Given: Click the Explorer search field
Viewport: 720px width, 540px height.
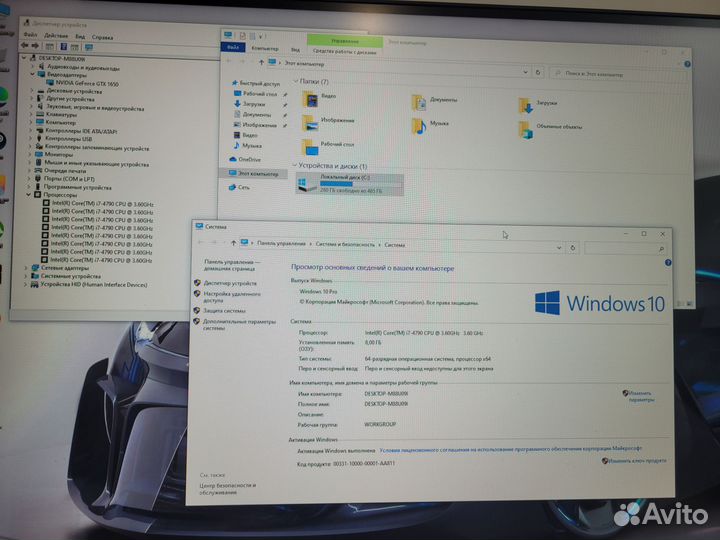Looking at the screenshot, I should point(618,74).
